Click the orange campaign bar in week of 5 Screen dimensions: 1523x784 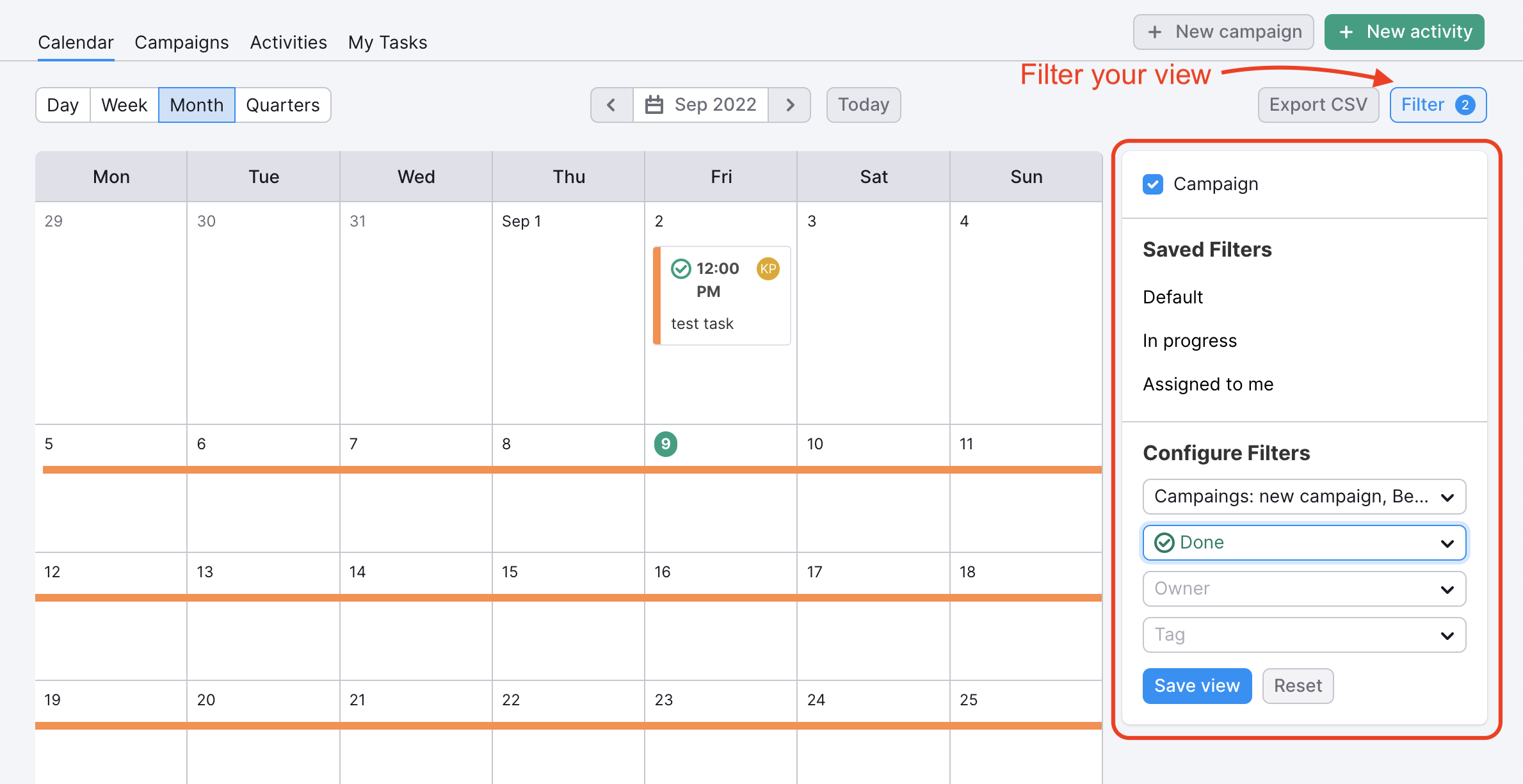pos(572,470)
